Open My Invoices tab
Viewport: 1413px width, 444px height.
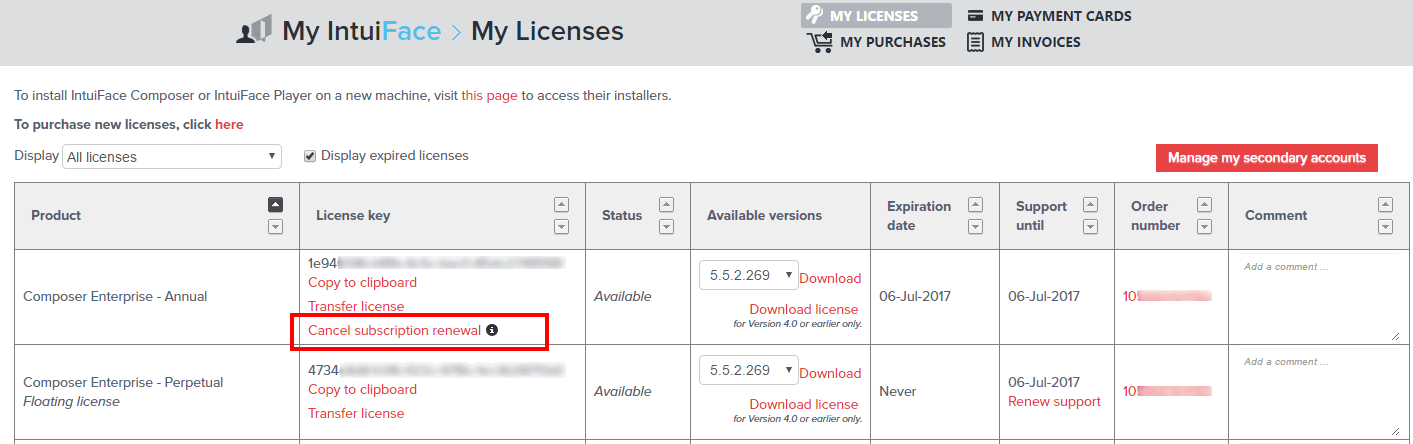coord(1024,42)
